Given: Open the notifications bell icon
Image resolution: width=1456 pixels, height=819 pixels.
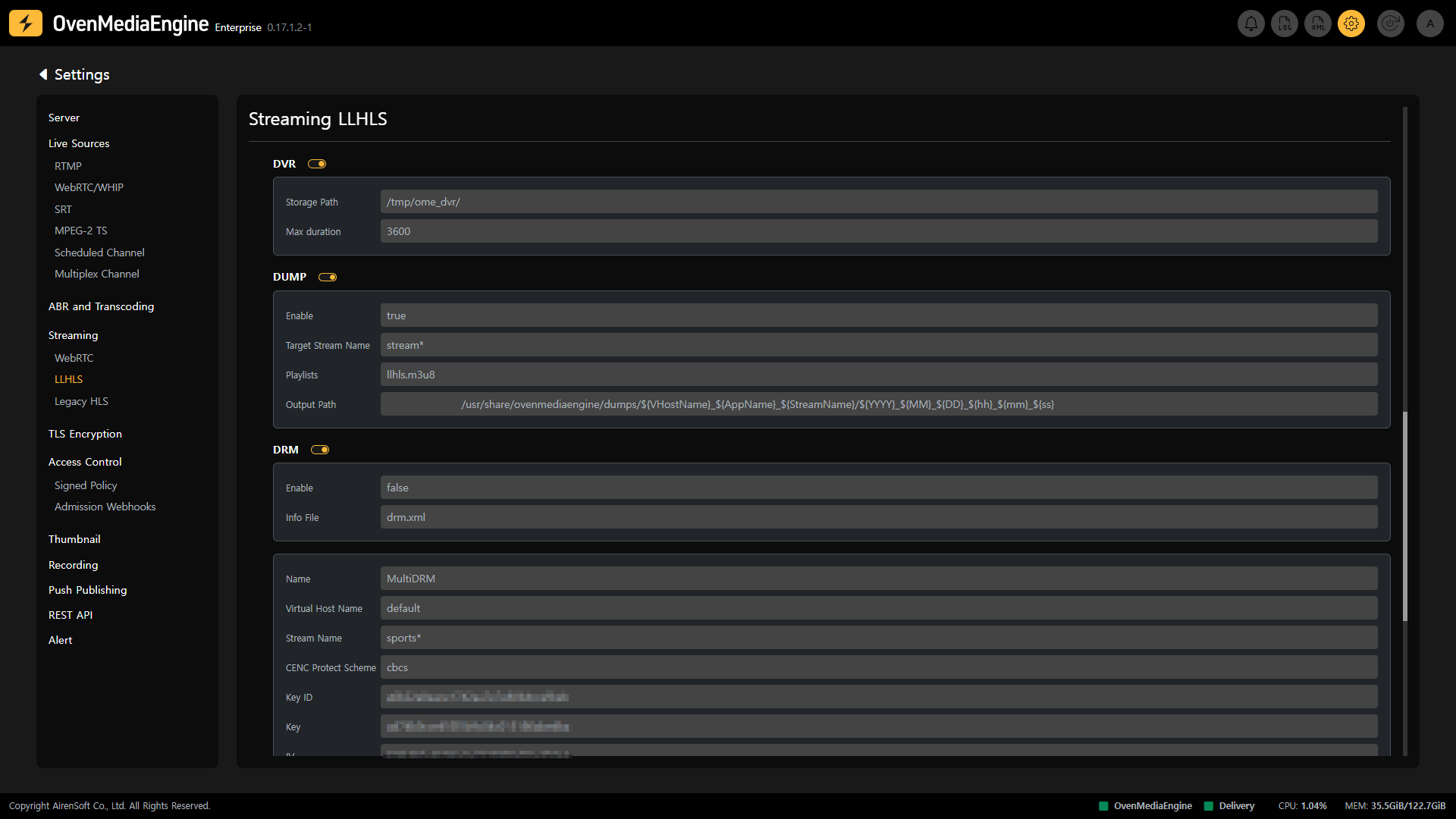Looking at the screenshot, I should 1251,24.
